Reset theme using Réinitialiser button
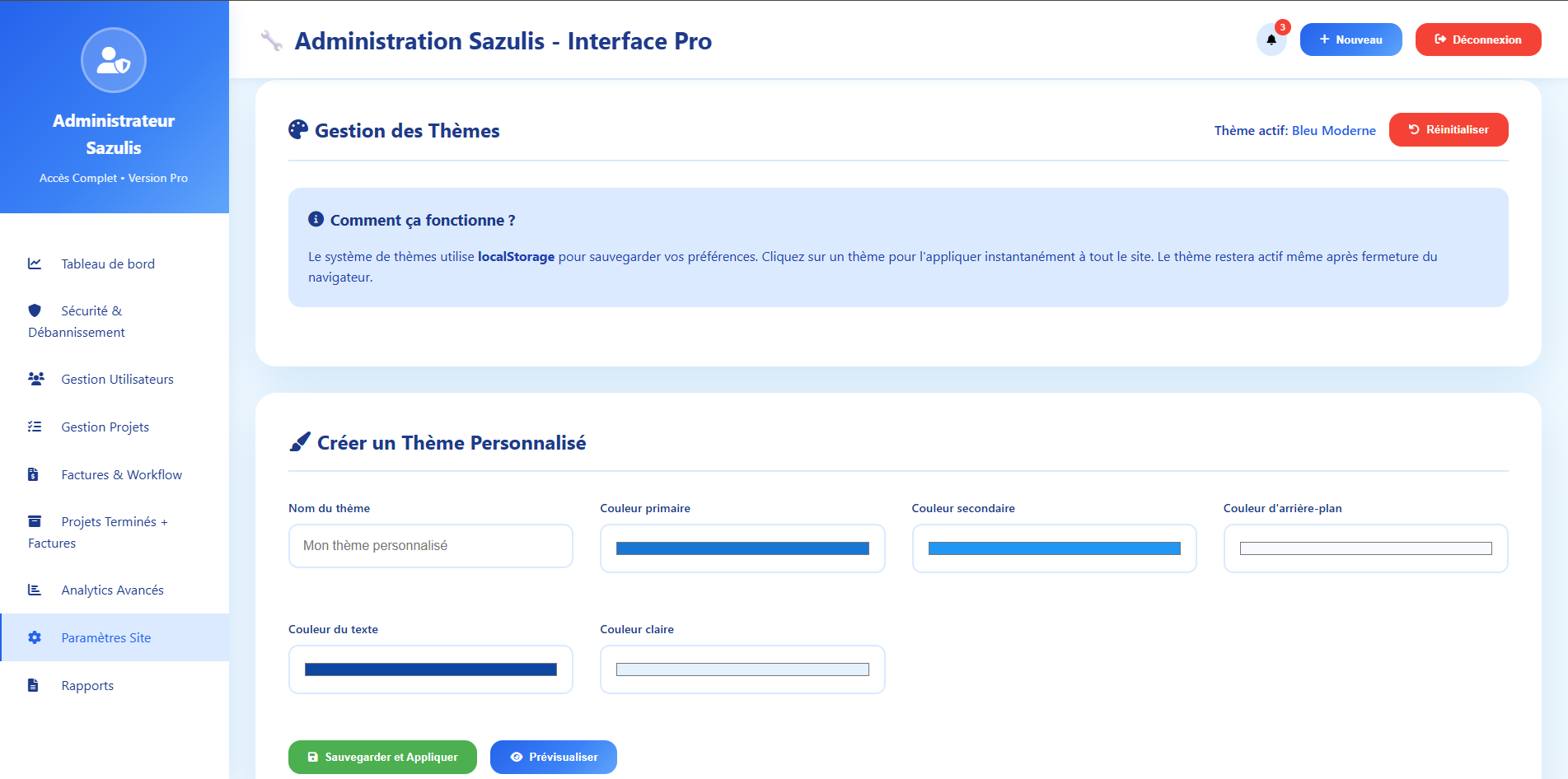The image size is (1568, 779). [1448, 130]
